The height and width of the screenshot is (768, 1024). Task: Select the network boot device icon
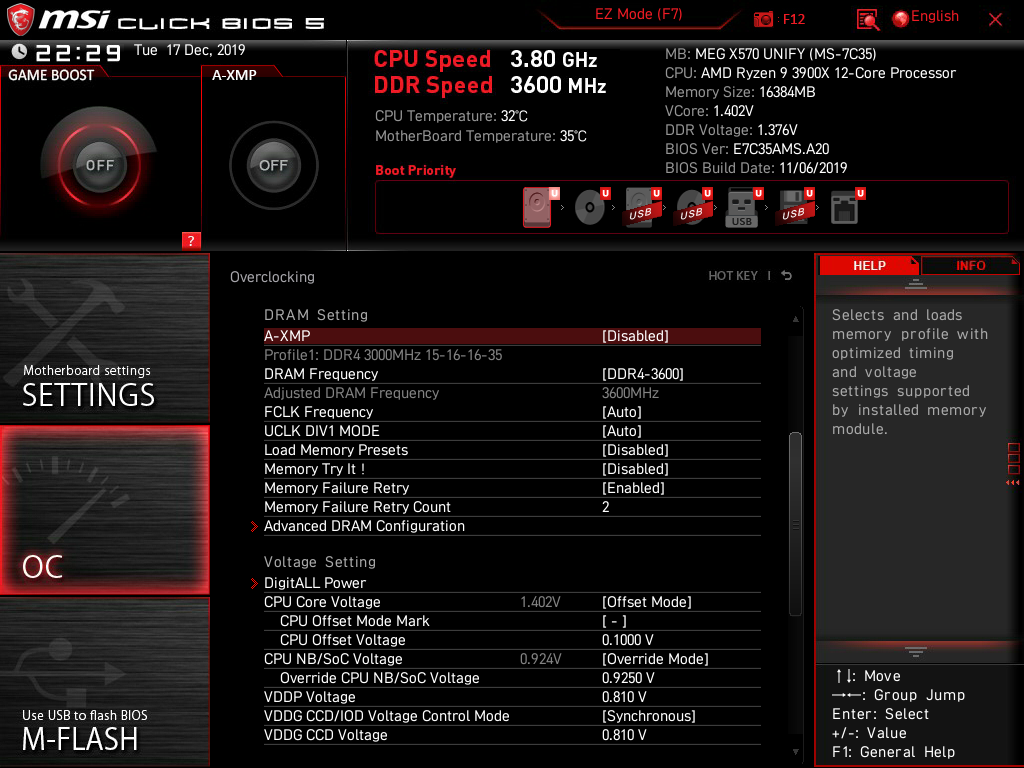click(x=846, y=207)
